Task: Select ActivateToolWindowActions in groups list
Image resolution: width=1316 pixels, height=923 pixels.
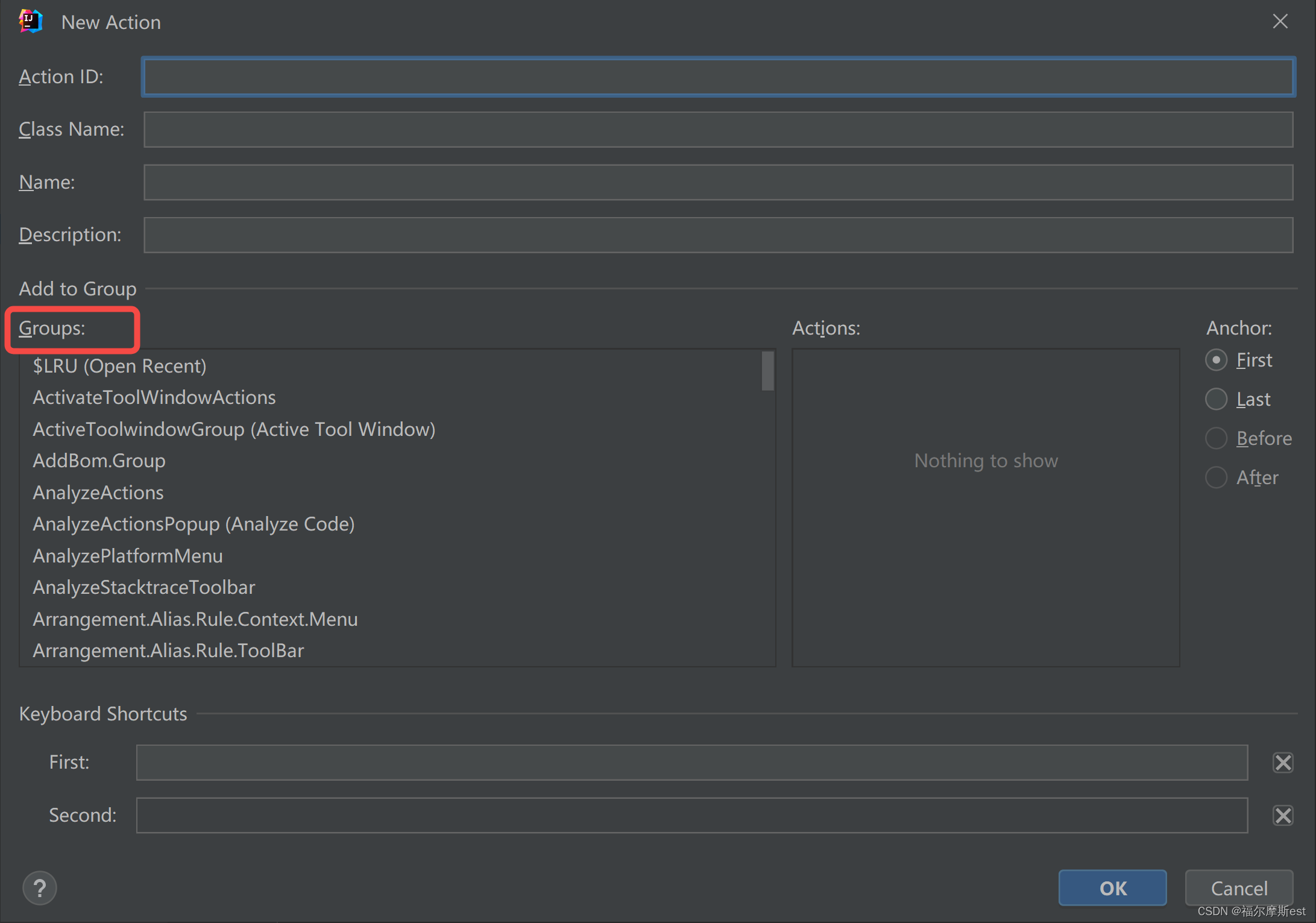Action: [154, 397]
